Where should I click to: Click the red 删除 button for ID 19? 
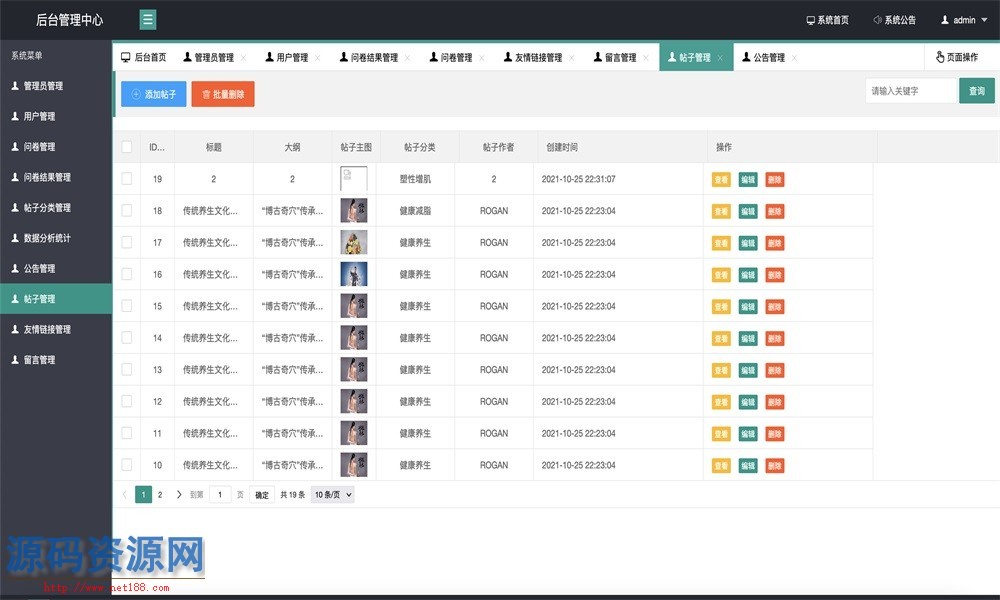(x=775, y=179)
